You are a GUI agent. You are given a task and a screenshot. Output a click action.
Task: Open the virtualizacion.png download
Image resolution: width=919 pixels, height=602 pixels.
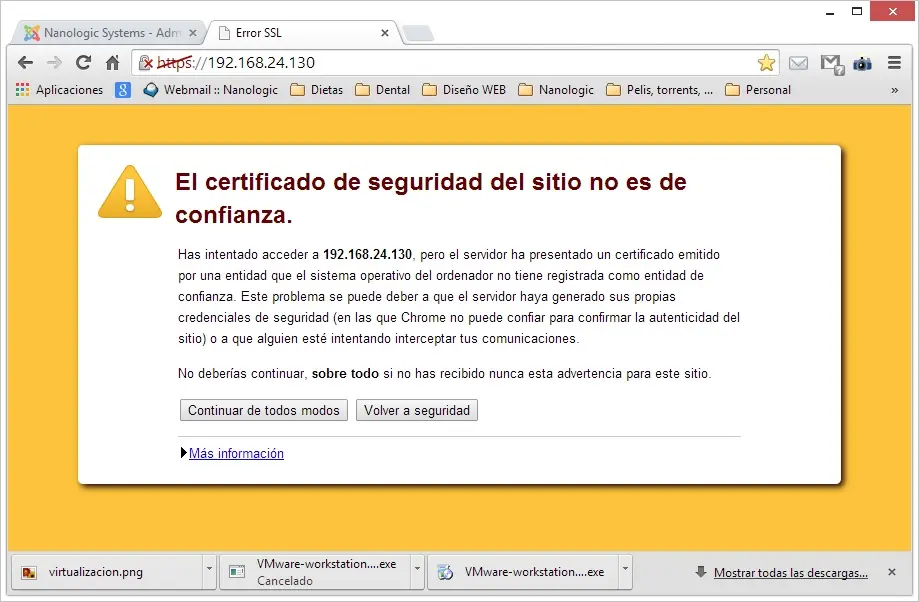pyautogui.click(x=107, y=572)
